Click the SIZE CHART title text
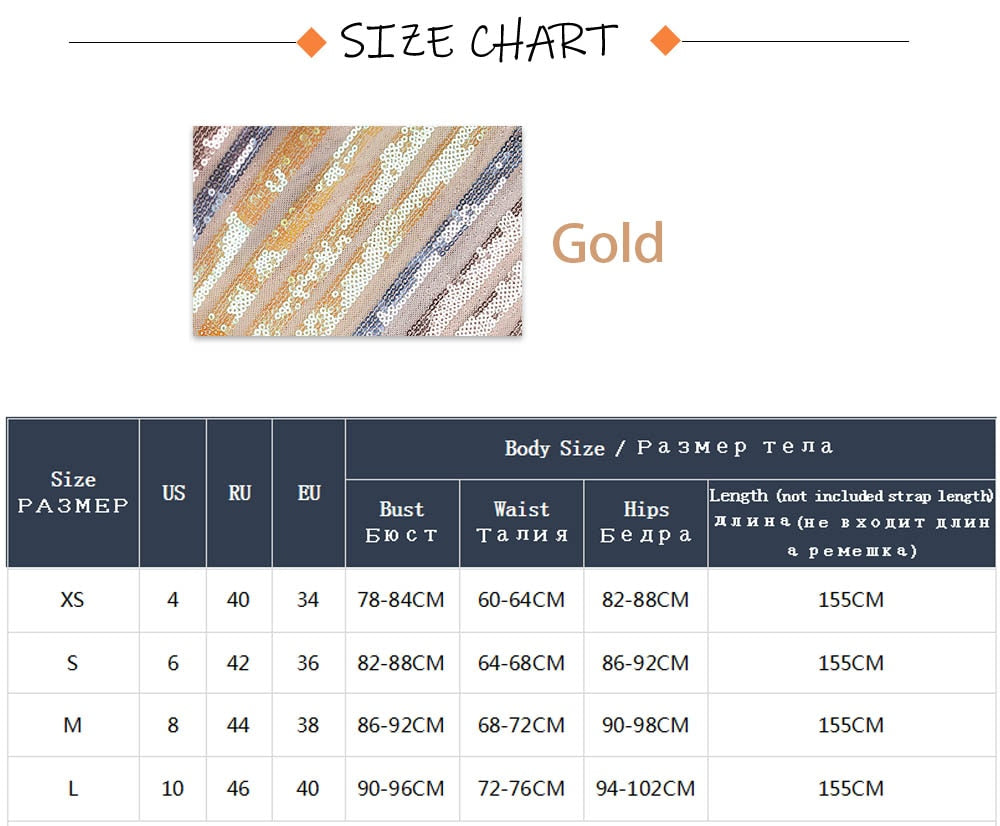The image size is (1000, 826). (x=479, y=42)
